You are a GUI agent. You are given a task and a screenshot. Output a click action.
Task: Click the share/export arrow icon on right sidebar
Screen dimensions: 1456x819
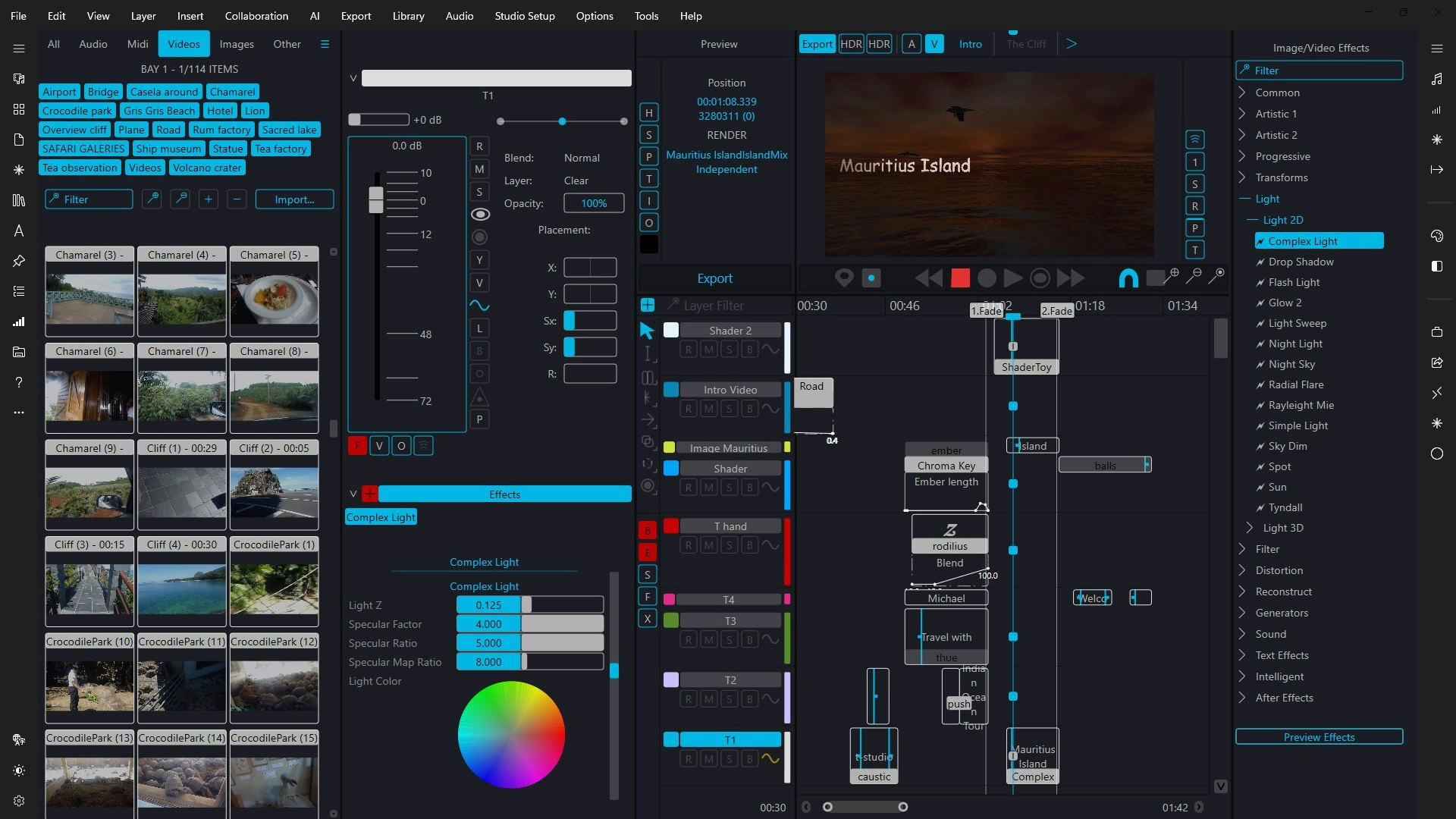1437,362
